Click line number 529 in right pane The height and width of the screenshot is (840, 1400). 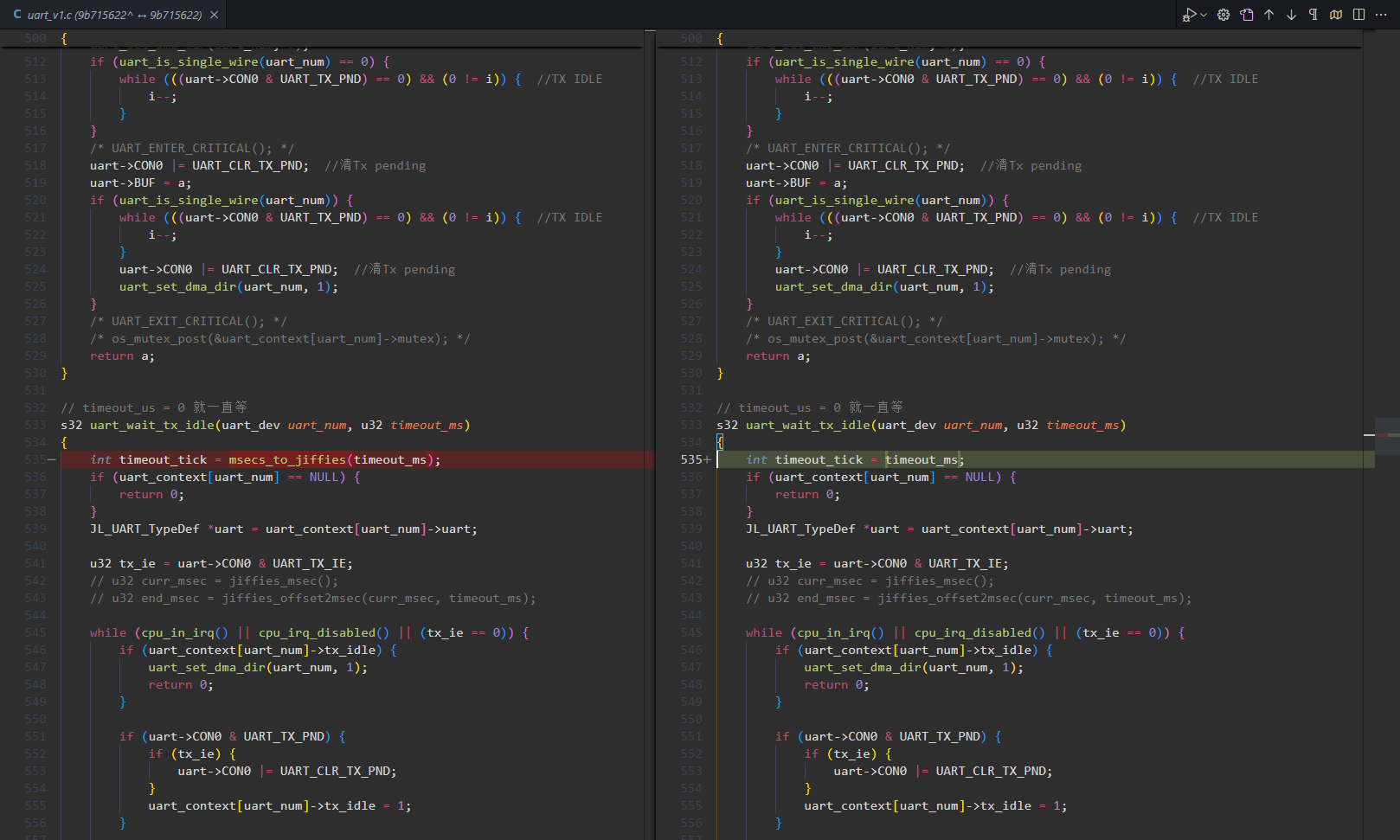(691, 356)
